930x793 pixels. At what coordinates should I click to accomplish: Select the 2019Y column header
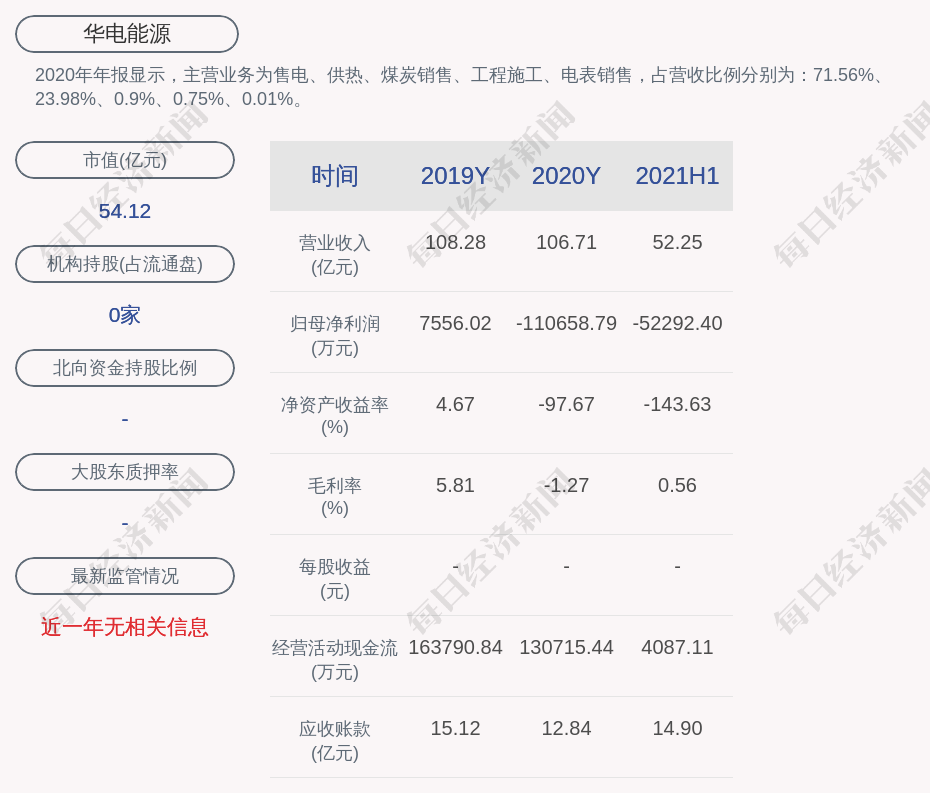tap(455, 176)
